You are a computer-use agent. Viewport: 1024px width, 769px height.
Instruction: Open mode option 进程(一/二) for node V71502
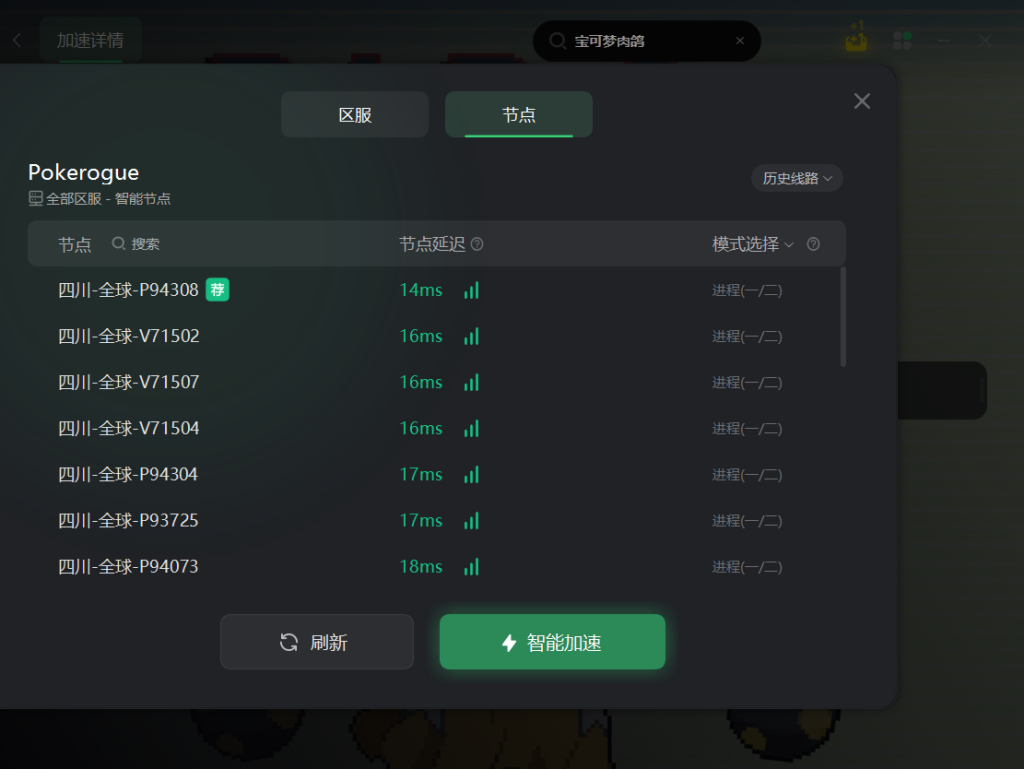pyautogui.click(x=747, y=336)
